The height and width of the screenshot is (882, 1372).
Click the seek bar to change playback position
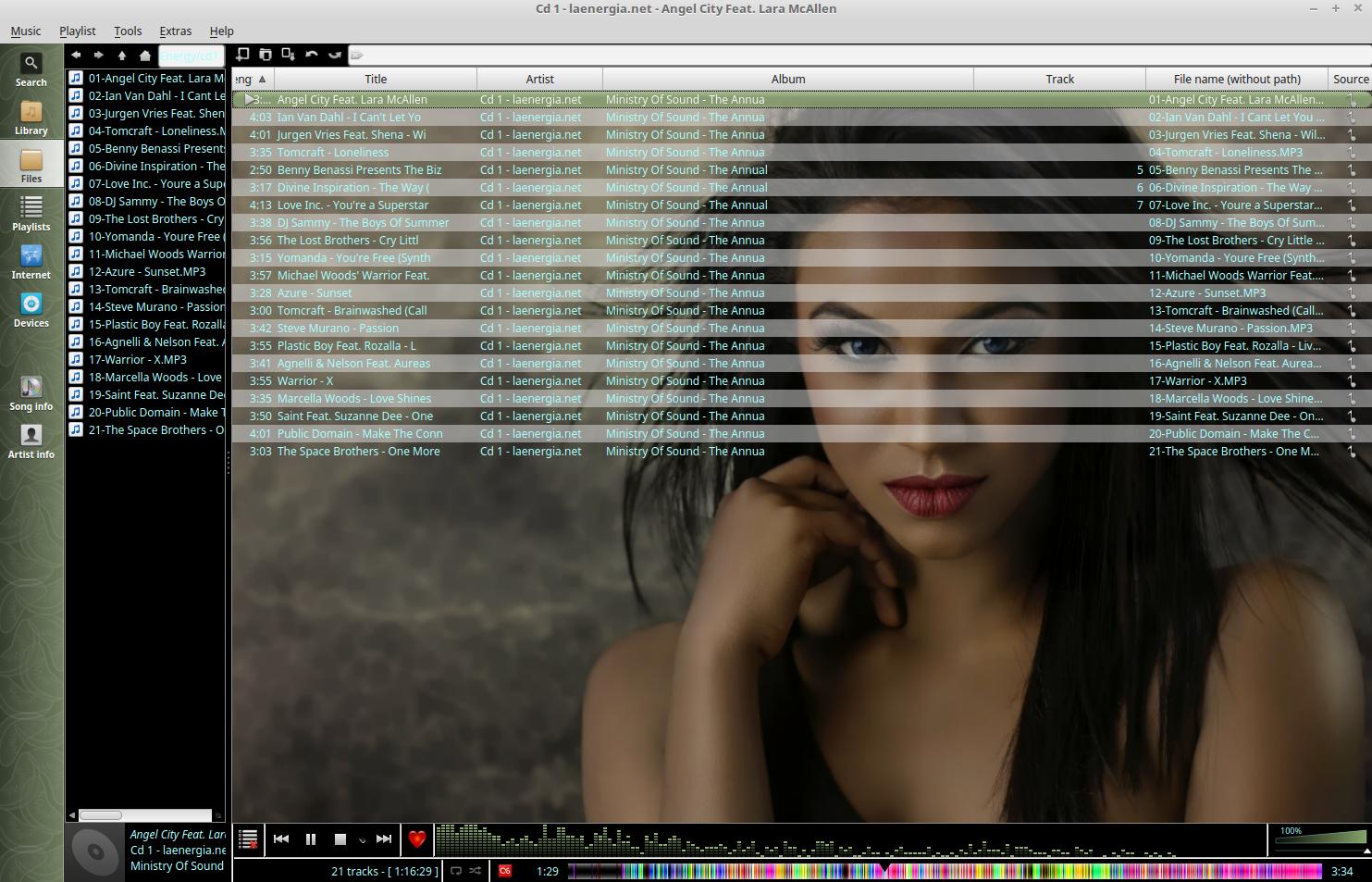click(x=925, y=871)
